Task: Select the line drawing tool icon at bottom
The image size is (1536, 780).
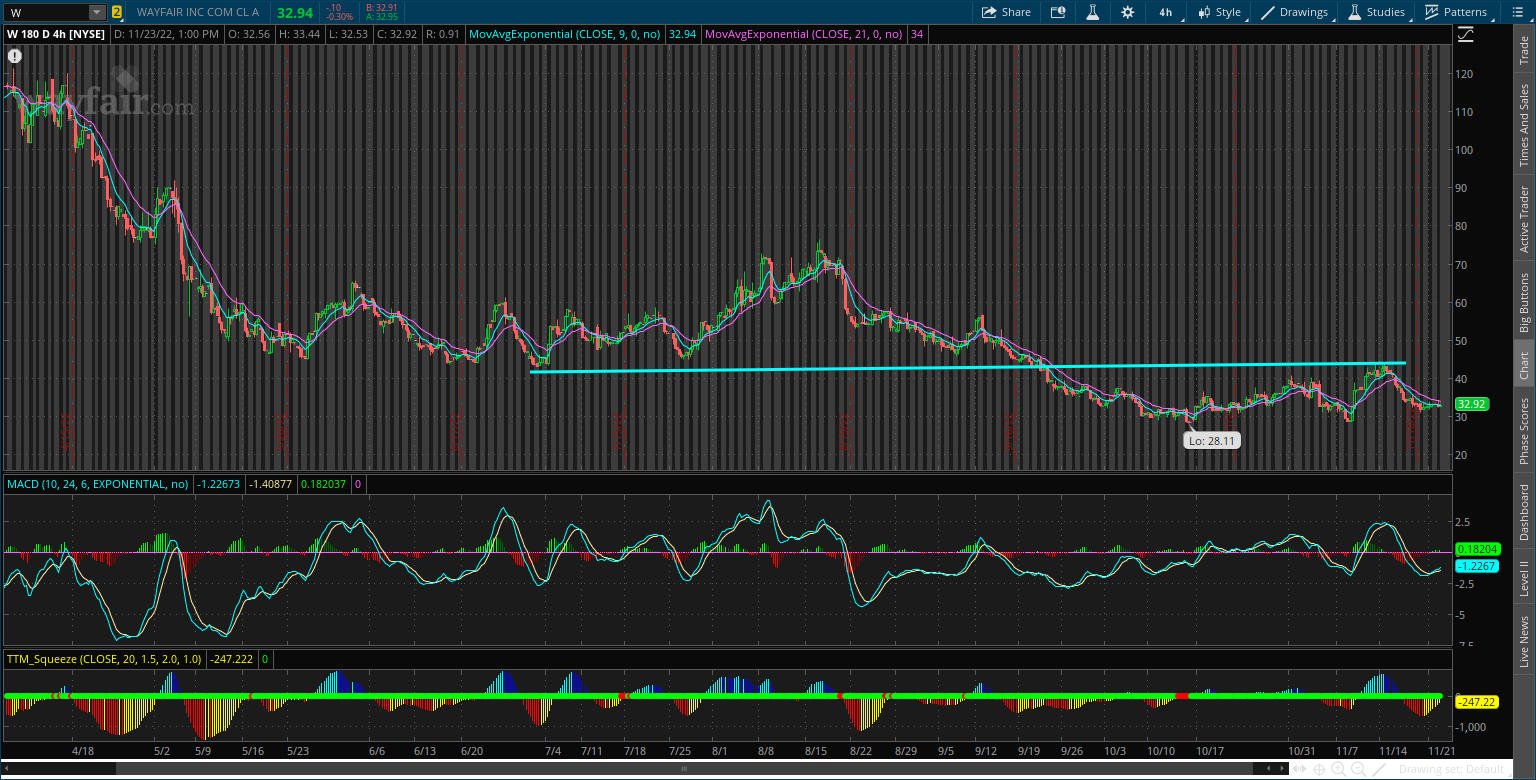Action: coord(1379,769)
